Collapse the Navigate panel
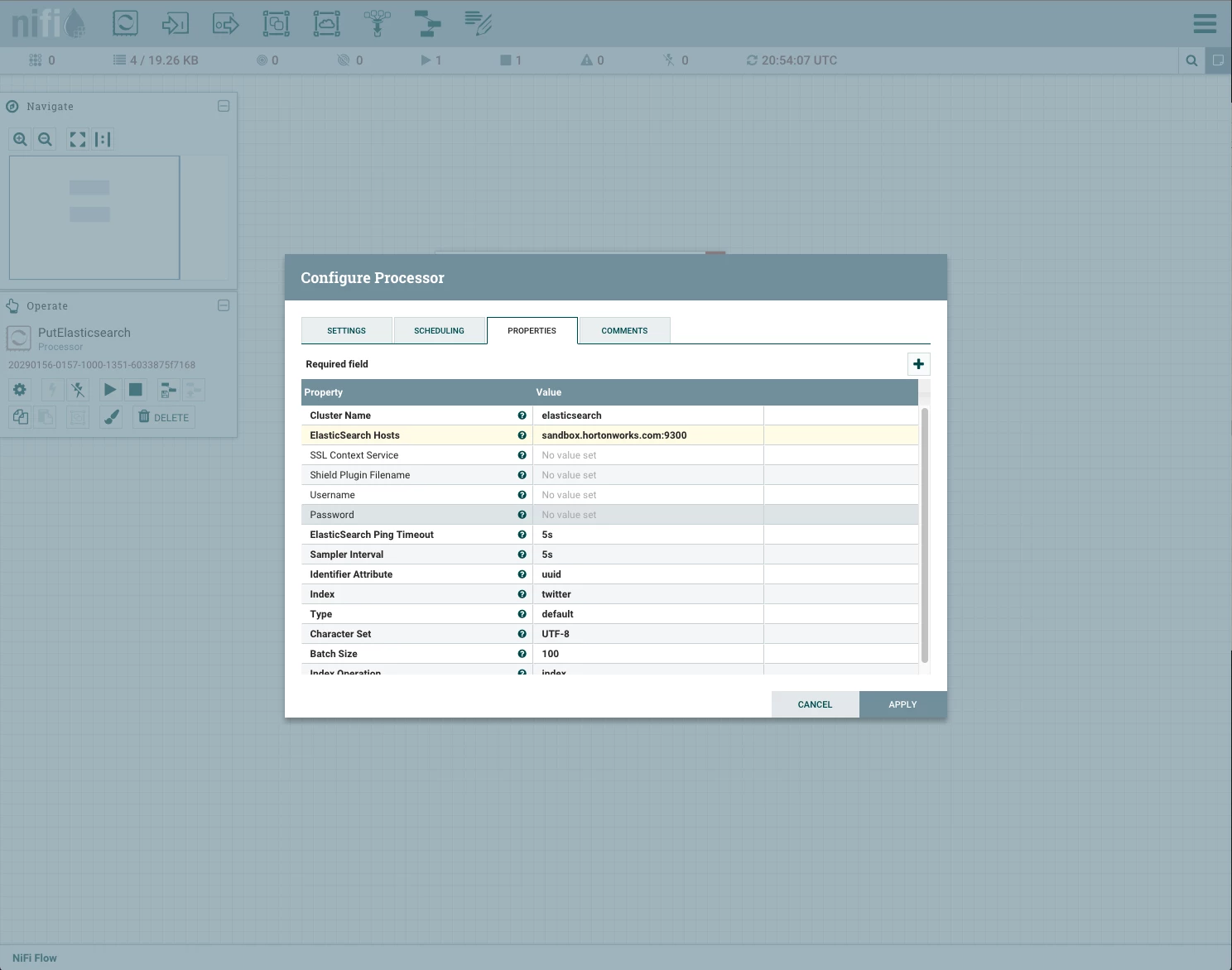Screen dimensions: 1232x970 (224, 106)
